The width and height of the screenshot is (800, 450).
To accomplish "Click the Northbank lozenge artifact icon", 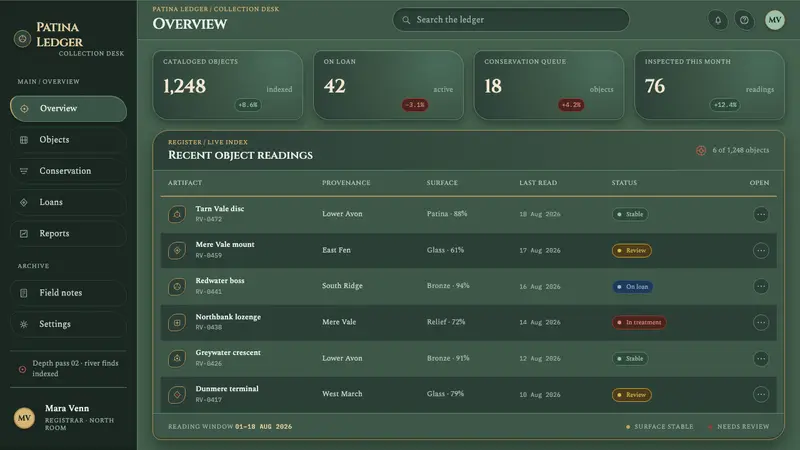I will (x=177, y=322).
